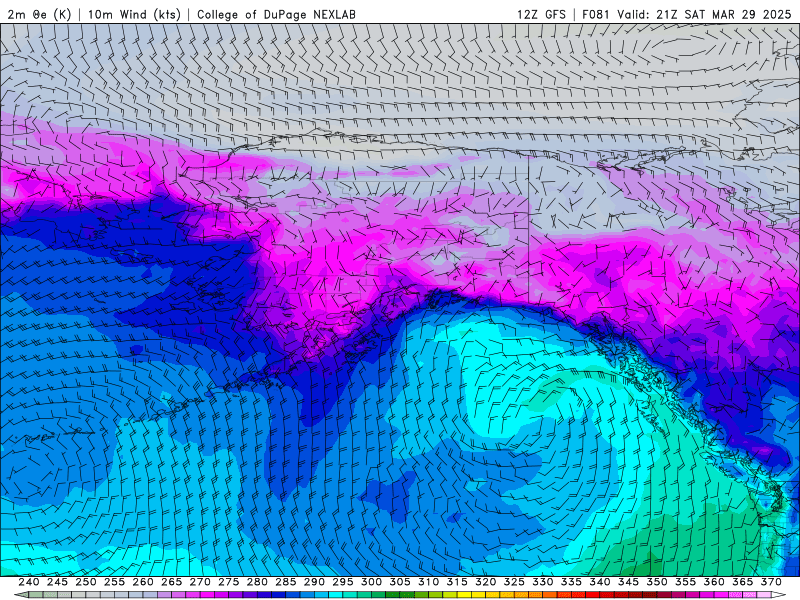Click the 360 value on the color scale
Viewport: 800px width, 600px height.
[x=714, y=582]
